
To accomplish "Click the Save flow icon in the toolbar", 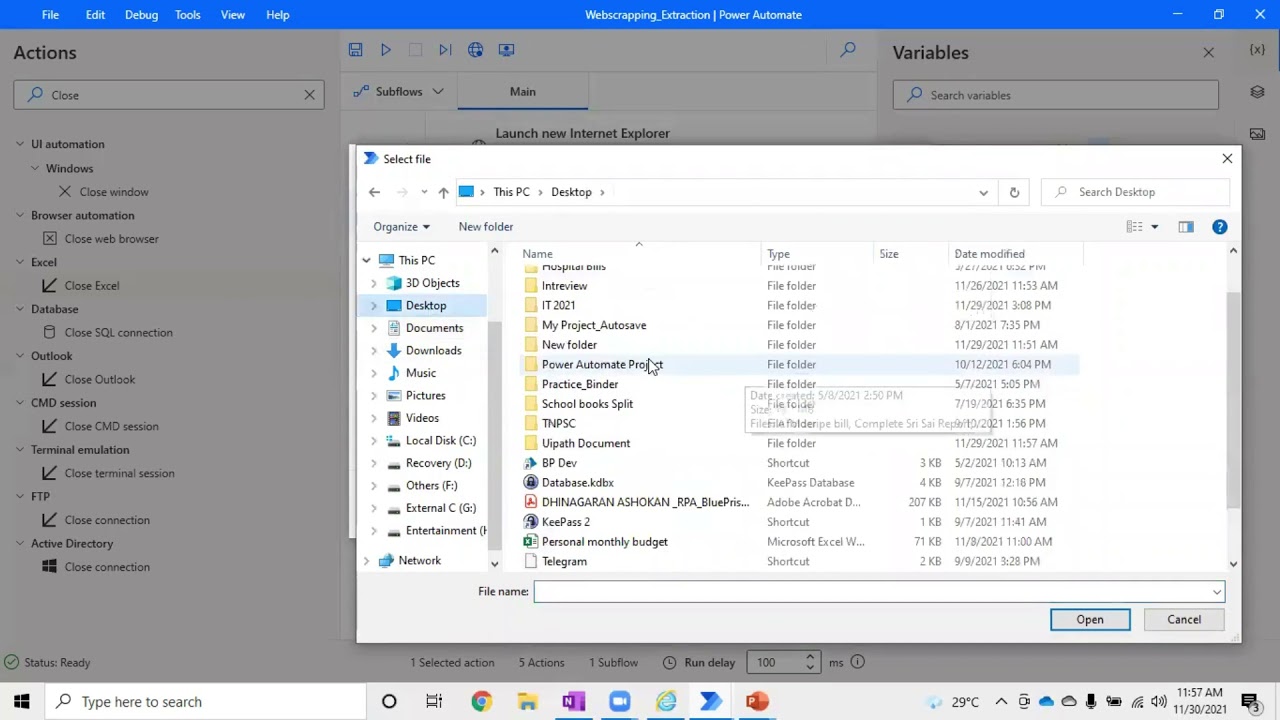I will coord(355,49).
